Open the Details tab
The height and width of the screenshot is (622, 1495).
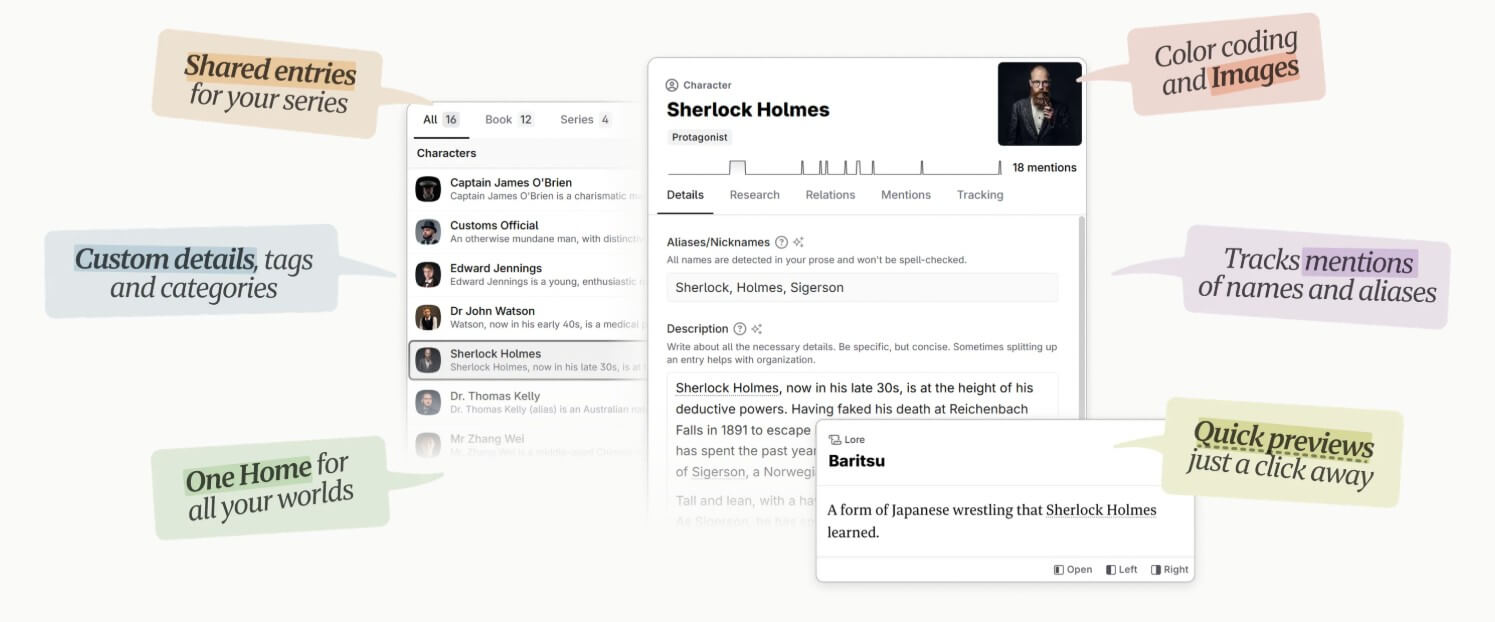(685, 195)
